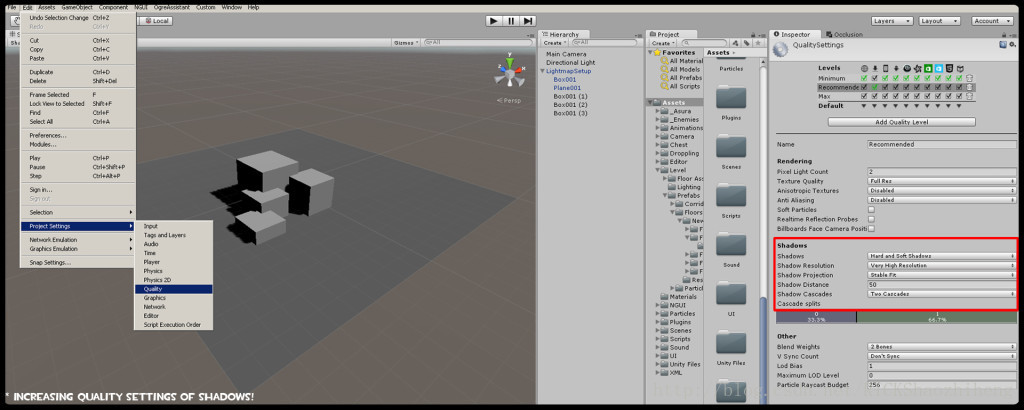
Task: Click the Play button in toolbar
Action: point(494,21)
